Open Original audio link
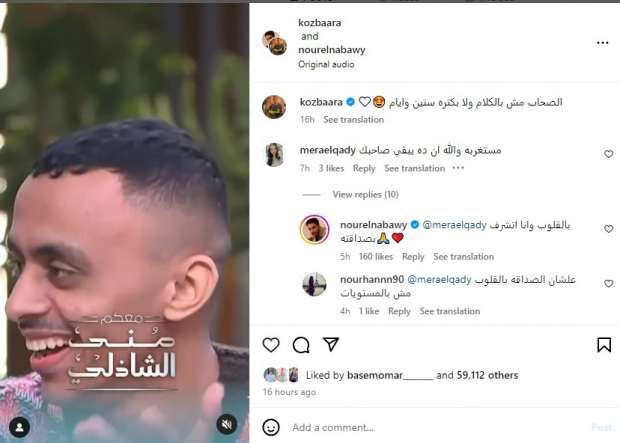This screenshot has width=620, height=443. (x=326, y=64)
